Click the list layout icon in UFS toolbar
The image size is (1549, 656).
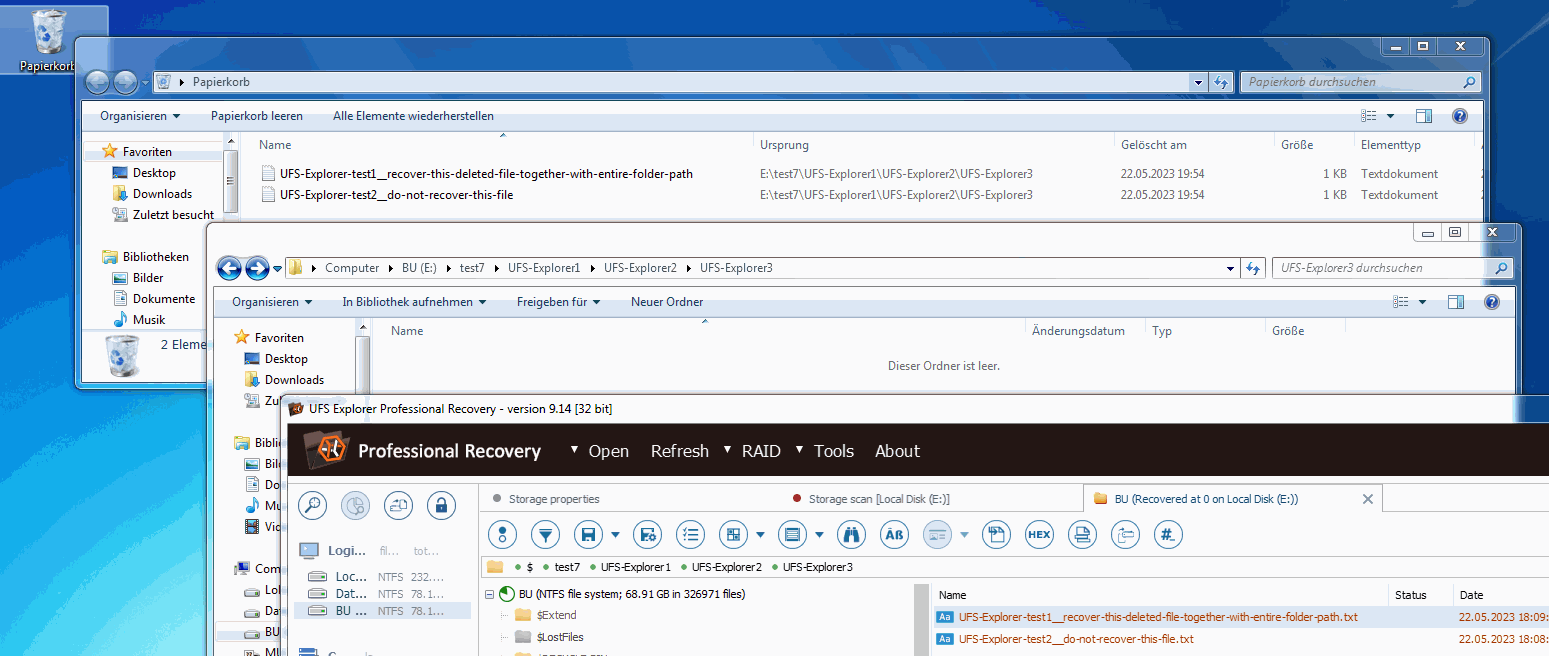(x=793, y=535)
